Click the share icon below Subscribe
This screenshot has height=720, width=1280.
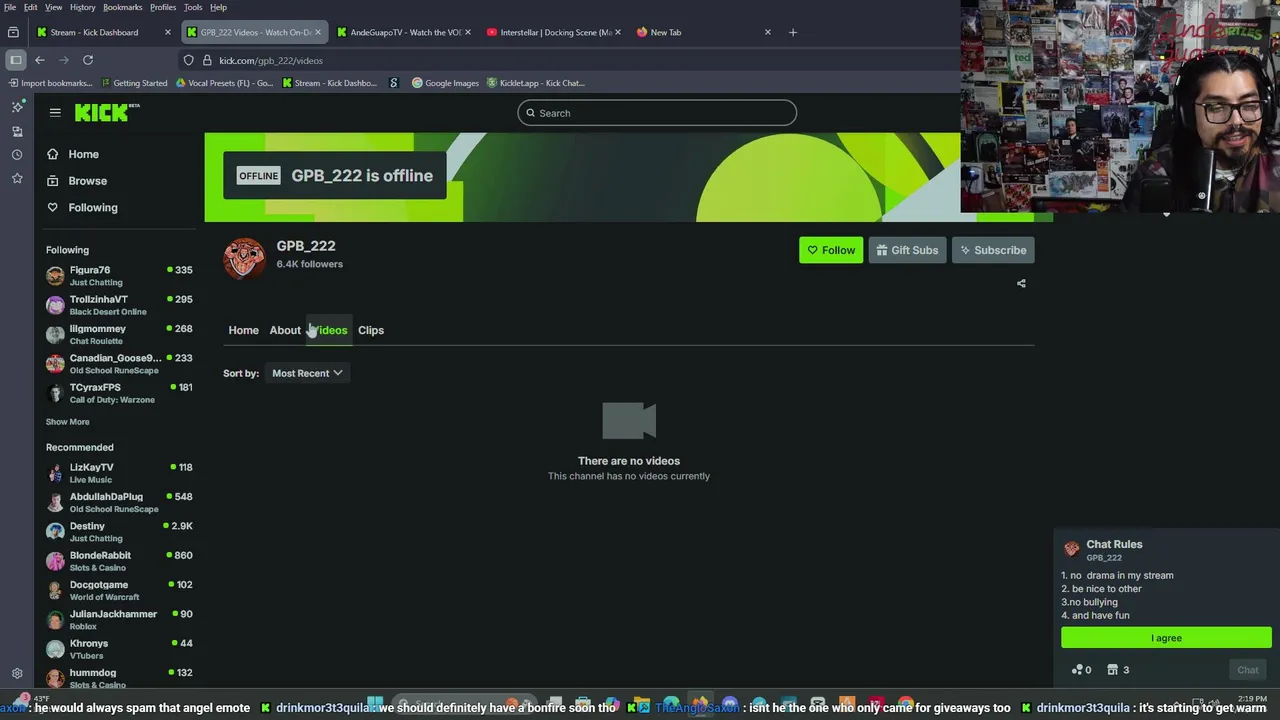pyautogui.click(x=1021, y=283)
